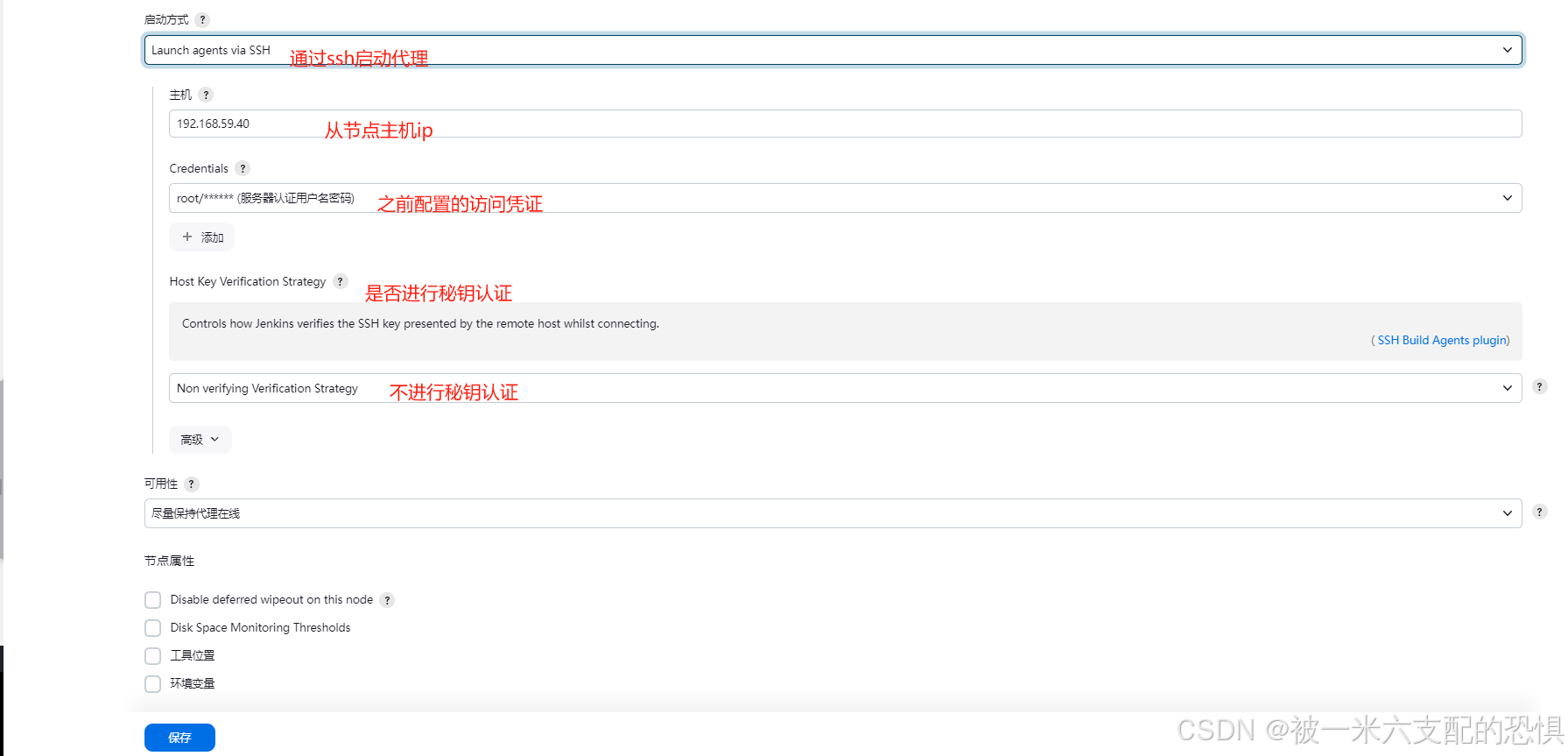
Task: Click the 主机 field containing 192.168.59.40
Action: coord(845,124)
